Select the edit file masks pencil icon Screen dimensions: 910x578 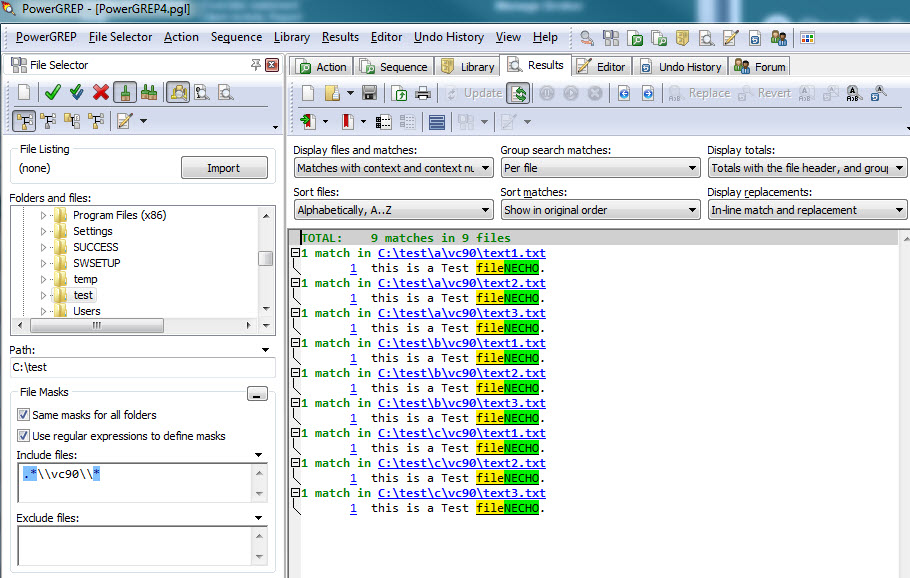[x=124, y=118]
